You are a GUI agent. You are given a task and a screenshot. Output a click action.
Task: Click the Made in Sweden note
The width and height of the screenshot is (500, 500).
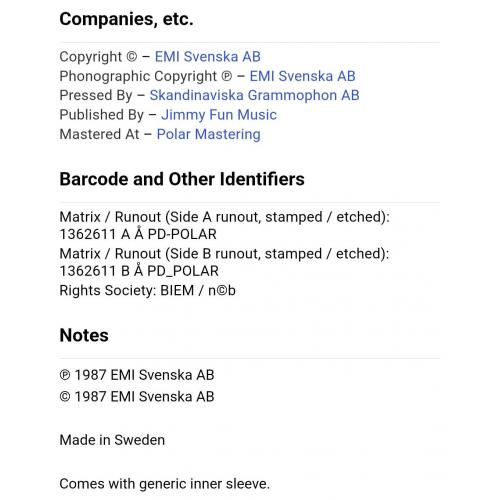pyautogui.click(x=112, y=440)
